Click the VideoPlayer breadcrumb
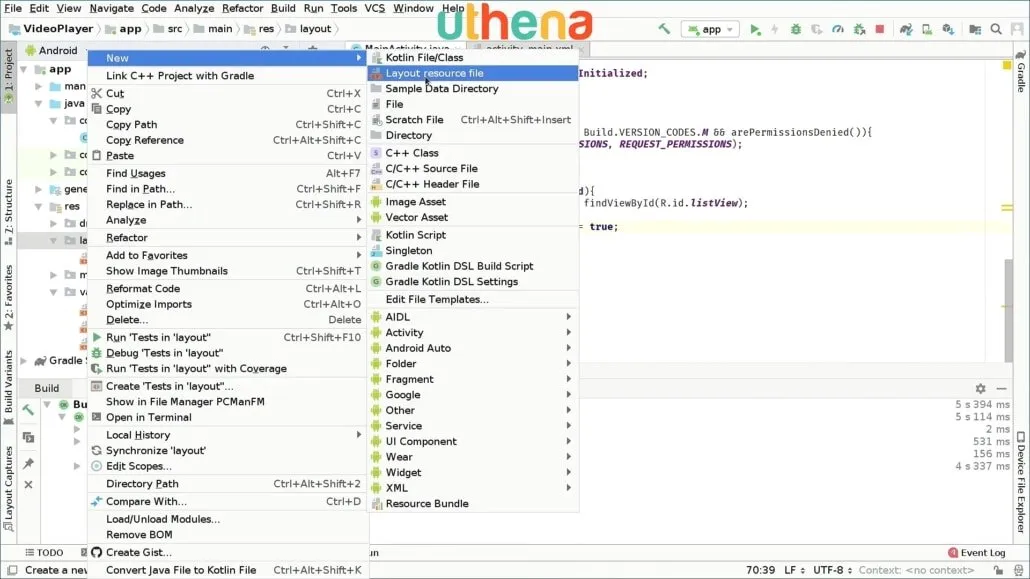 coord(51,29)
